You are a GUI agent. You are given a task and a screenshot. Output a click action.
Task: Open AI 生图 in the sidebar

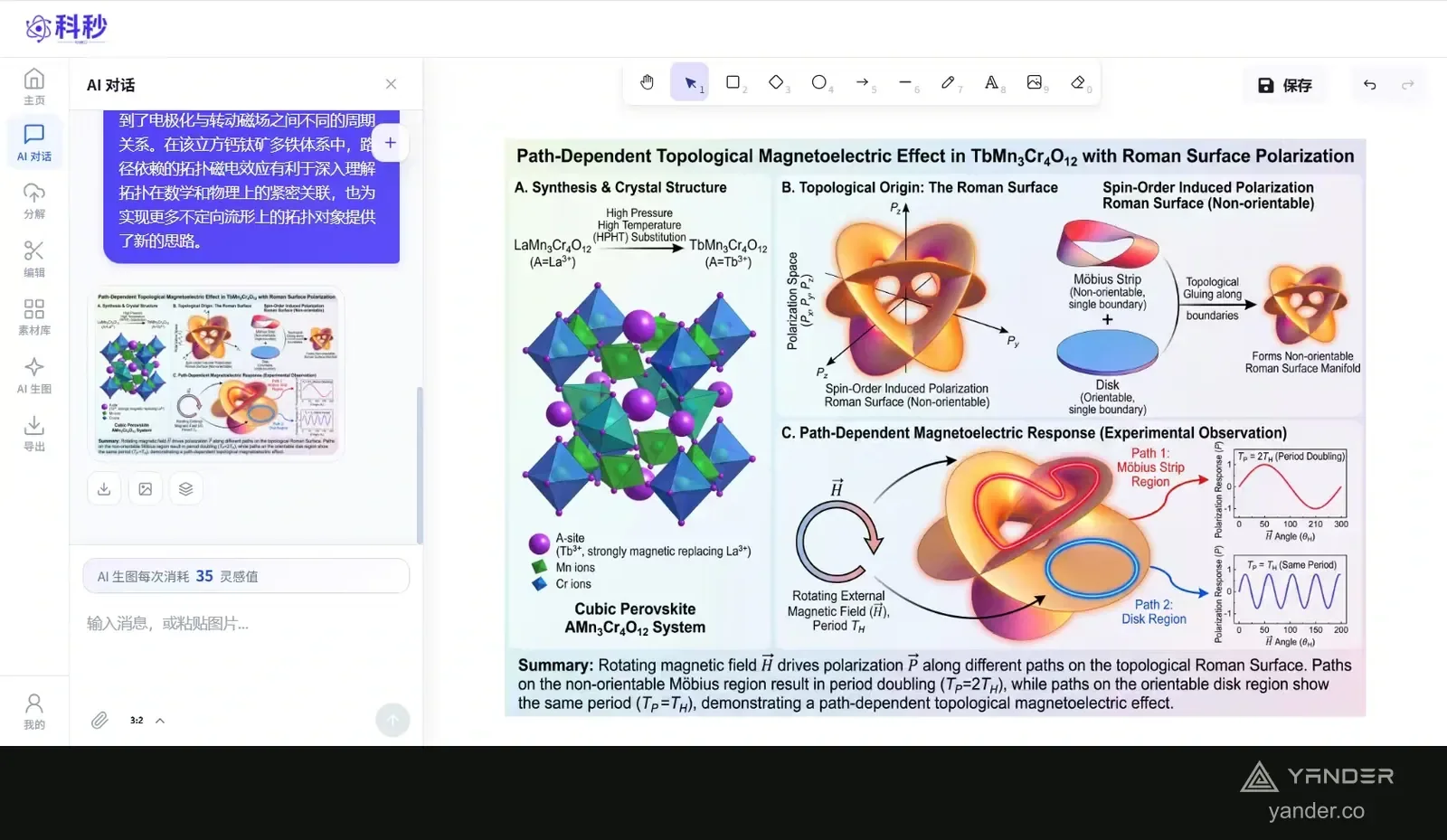click(x=34, y=375)
